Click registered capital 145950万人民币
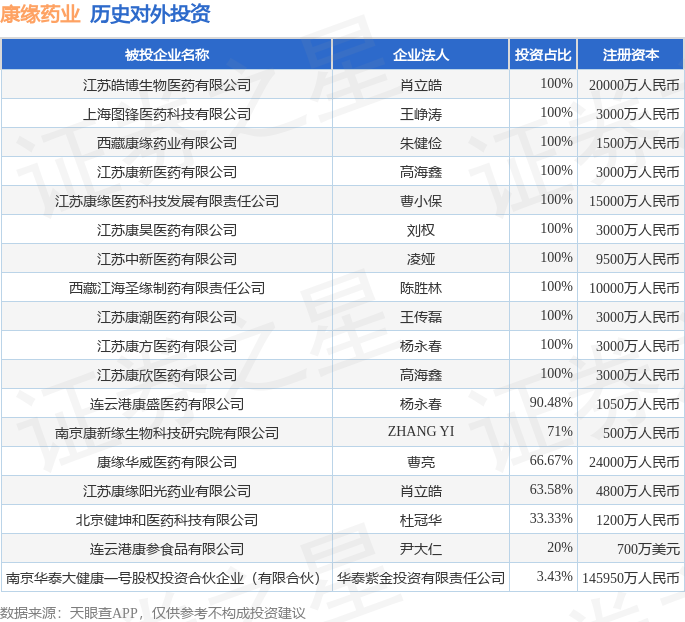The height and width of the screenshot is (622, 685). (x=630, y=578)
